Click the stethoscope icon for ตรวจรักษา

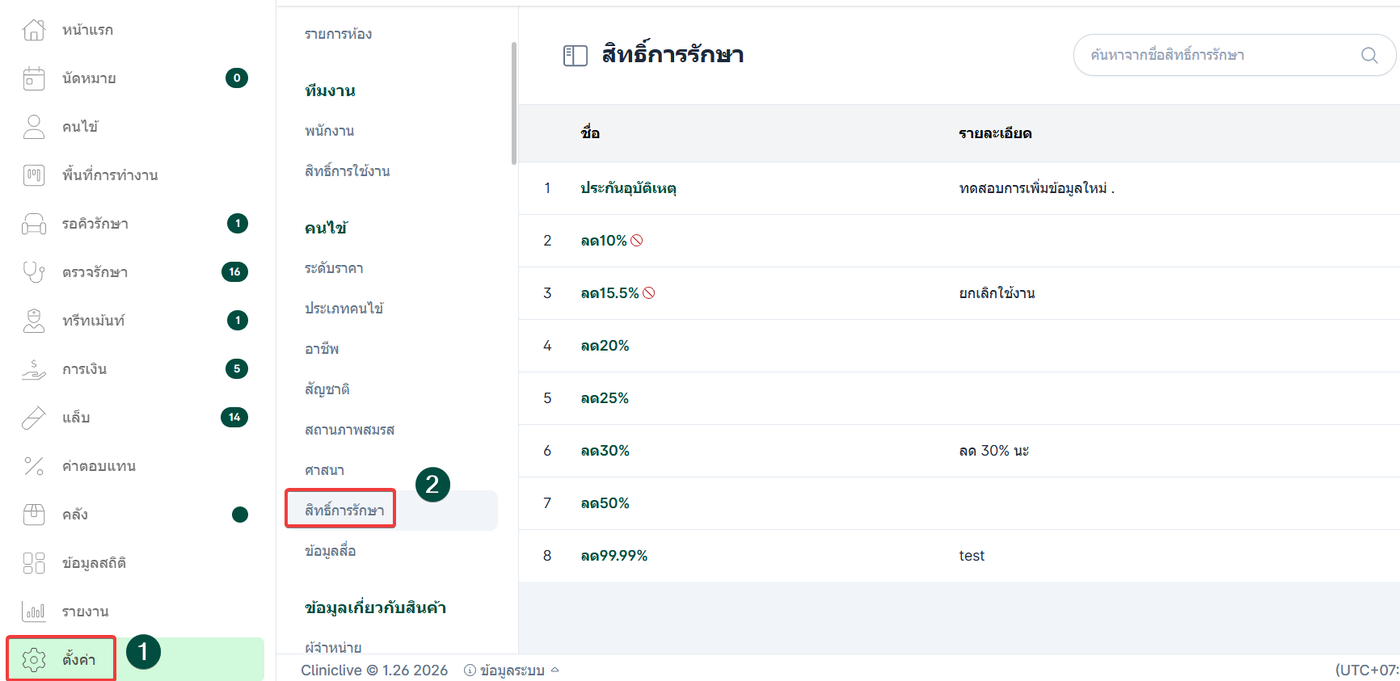pyautogui.click(x=34, y=272)
